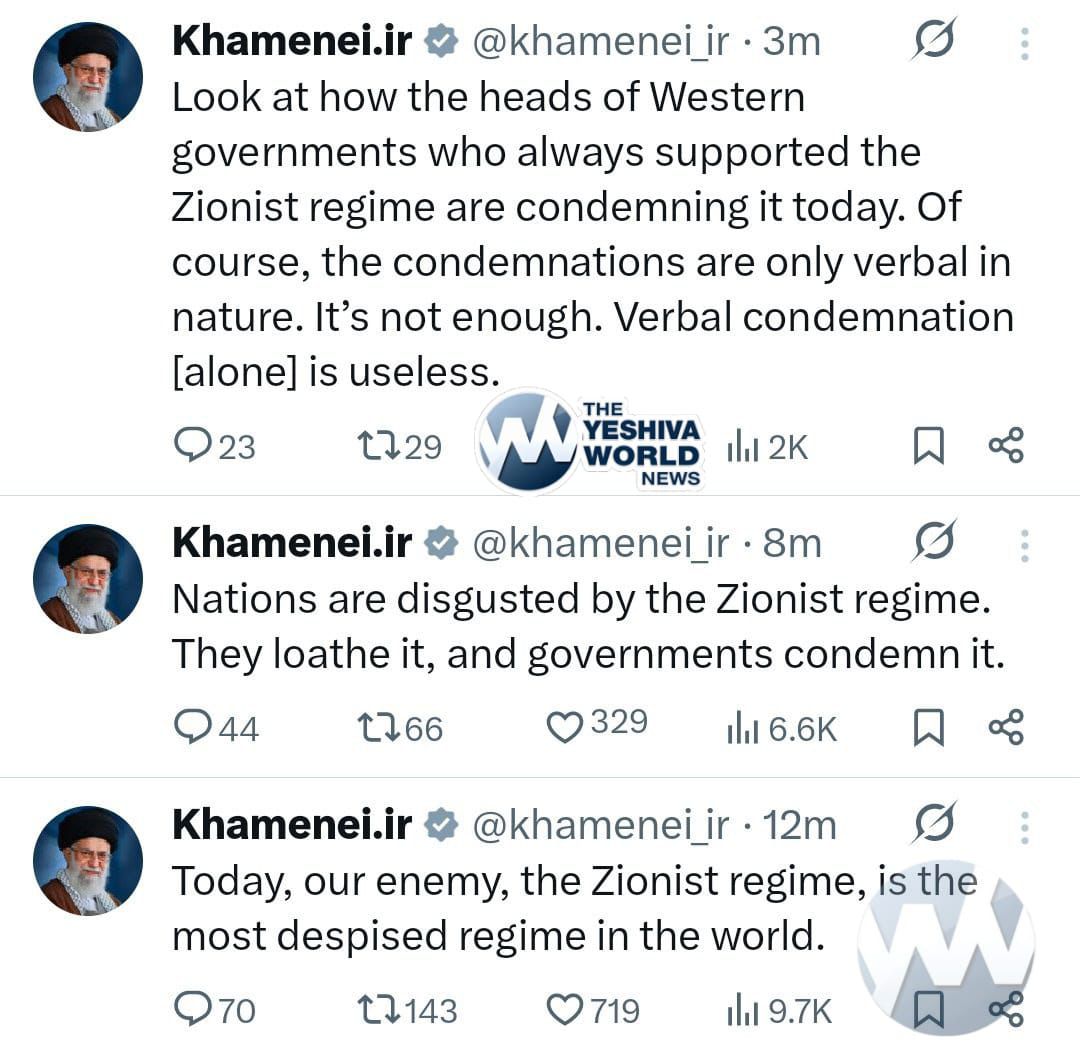This screenshot has height=1052, width=1080.
Task: Like the tweet with 719 likes
Action: click(592, 1010)
